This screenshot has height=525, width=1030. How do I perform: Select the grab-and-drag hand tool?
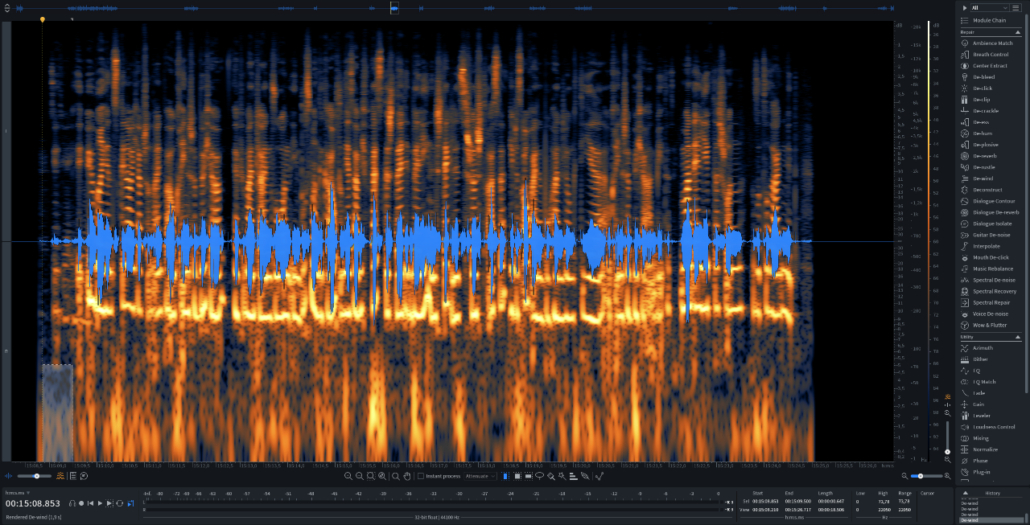pyautogui.click(x=406, y=476)
